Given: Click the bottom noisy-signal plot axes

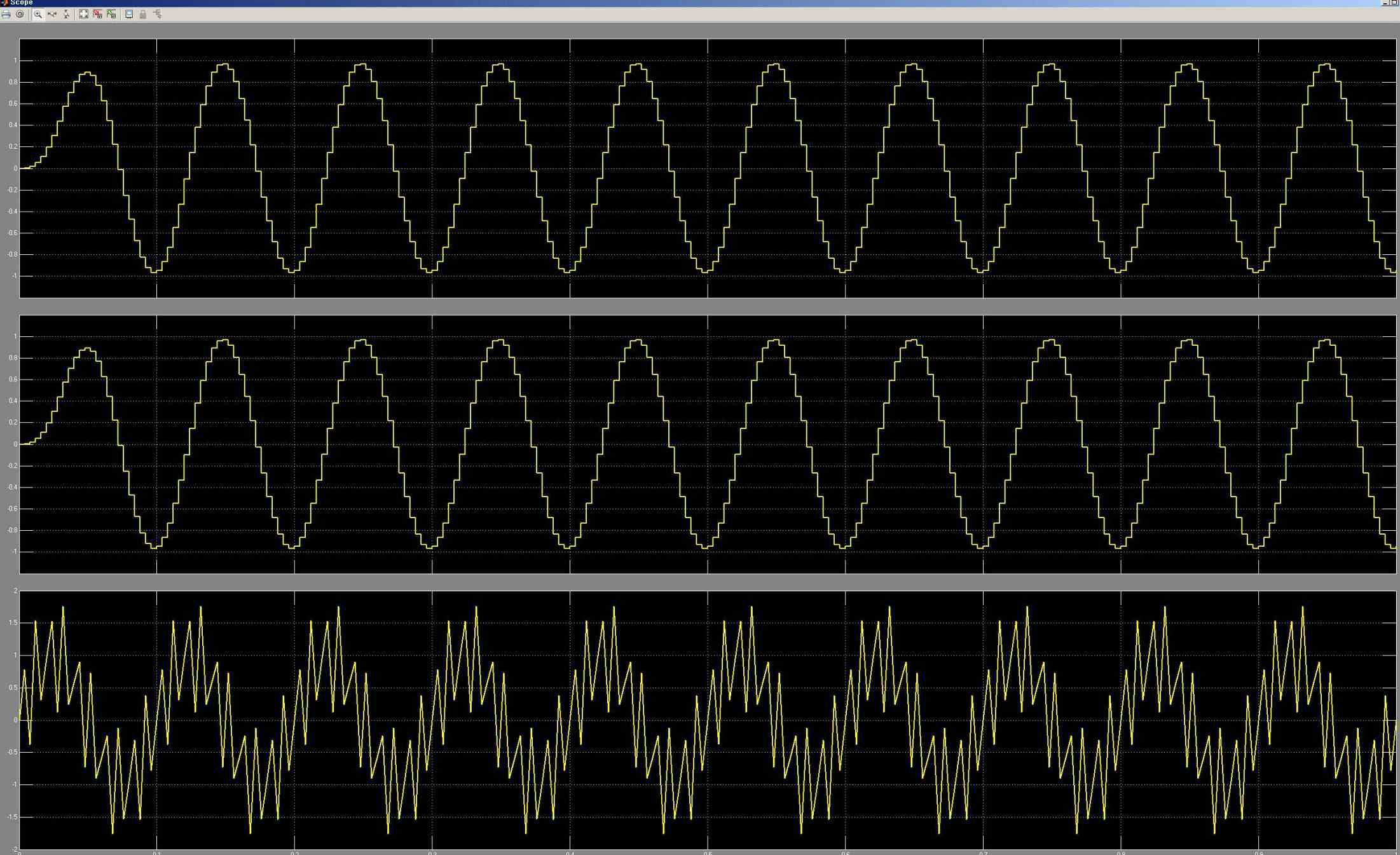Looking at the screenshot, I should point(708,720).
